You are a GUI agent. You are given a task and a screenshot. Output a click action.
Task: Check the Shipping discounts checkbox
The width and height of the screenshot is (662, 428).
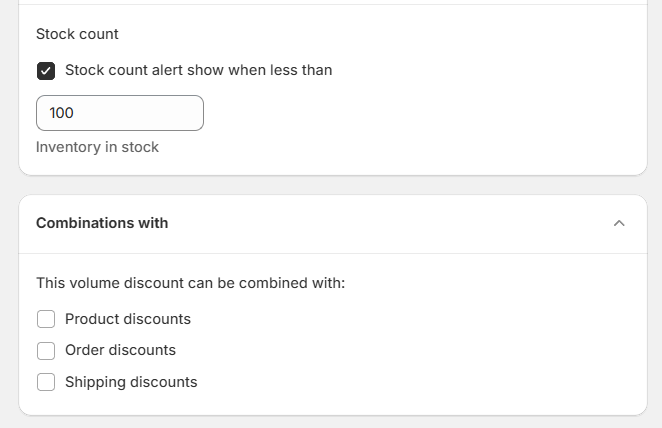[x=46, y=382]
